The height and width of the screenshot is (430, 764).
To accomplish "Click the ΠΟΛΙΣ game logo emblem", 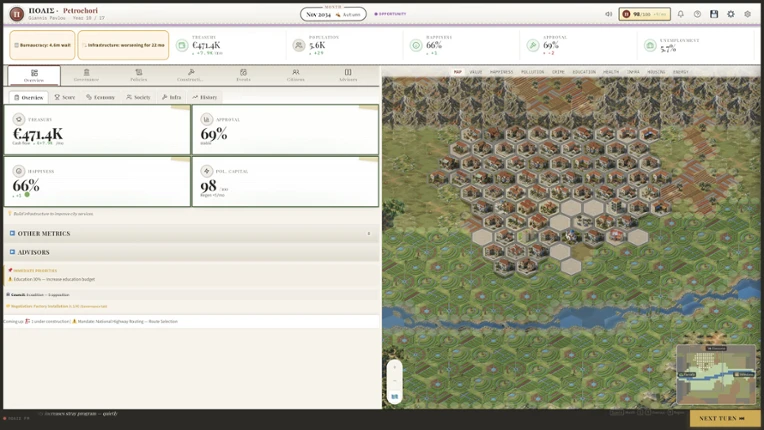I will coord(17,14).
